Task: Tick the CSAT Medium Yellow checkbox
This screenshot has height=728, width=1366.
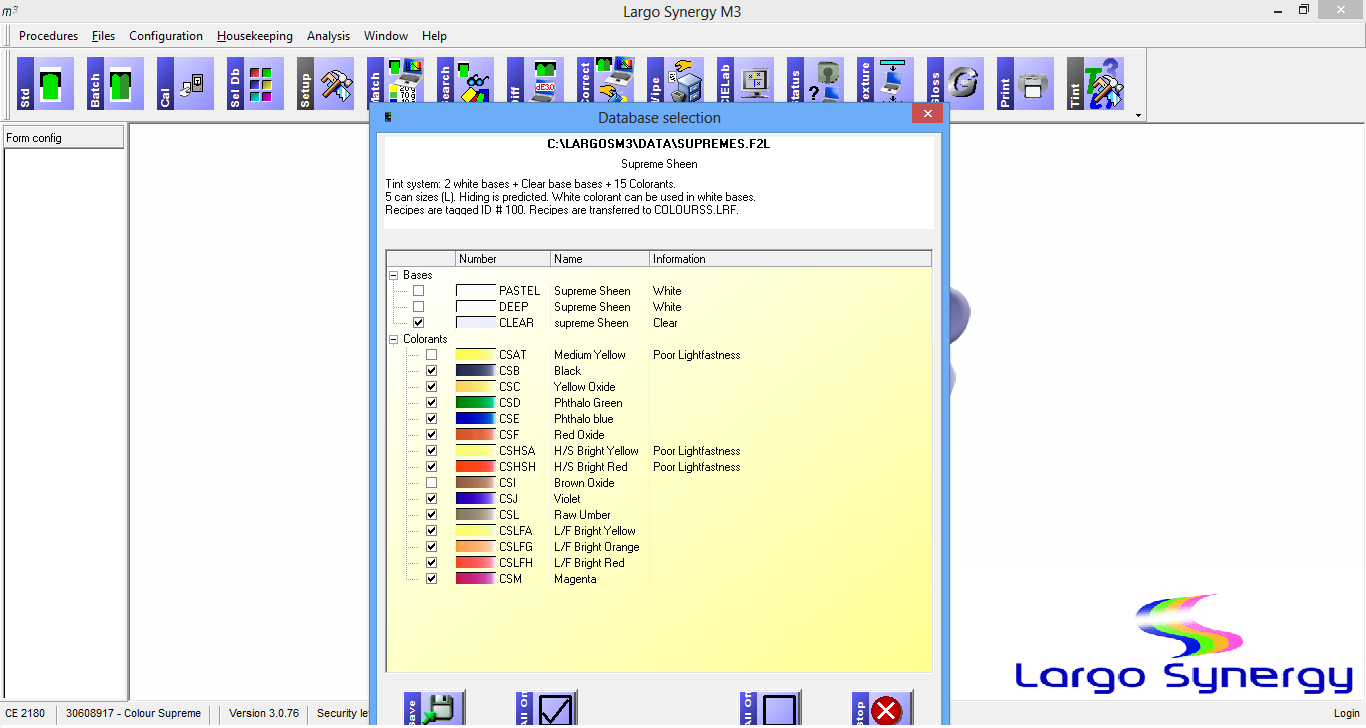Action: pos(431,355)
